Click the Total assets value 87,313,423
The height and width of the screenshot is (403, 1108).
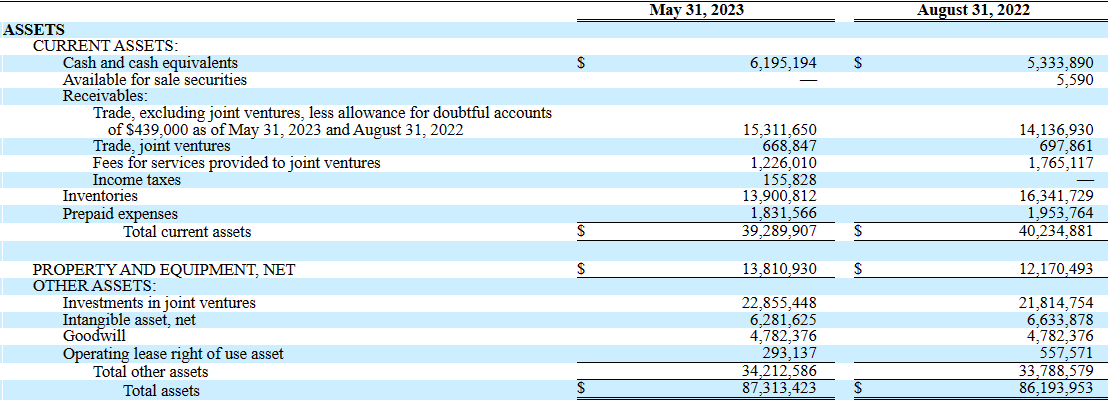click(x=780, y=389)
